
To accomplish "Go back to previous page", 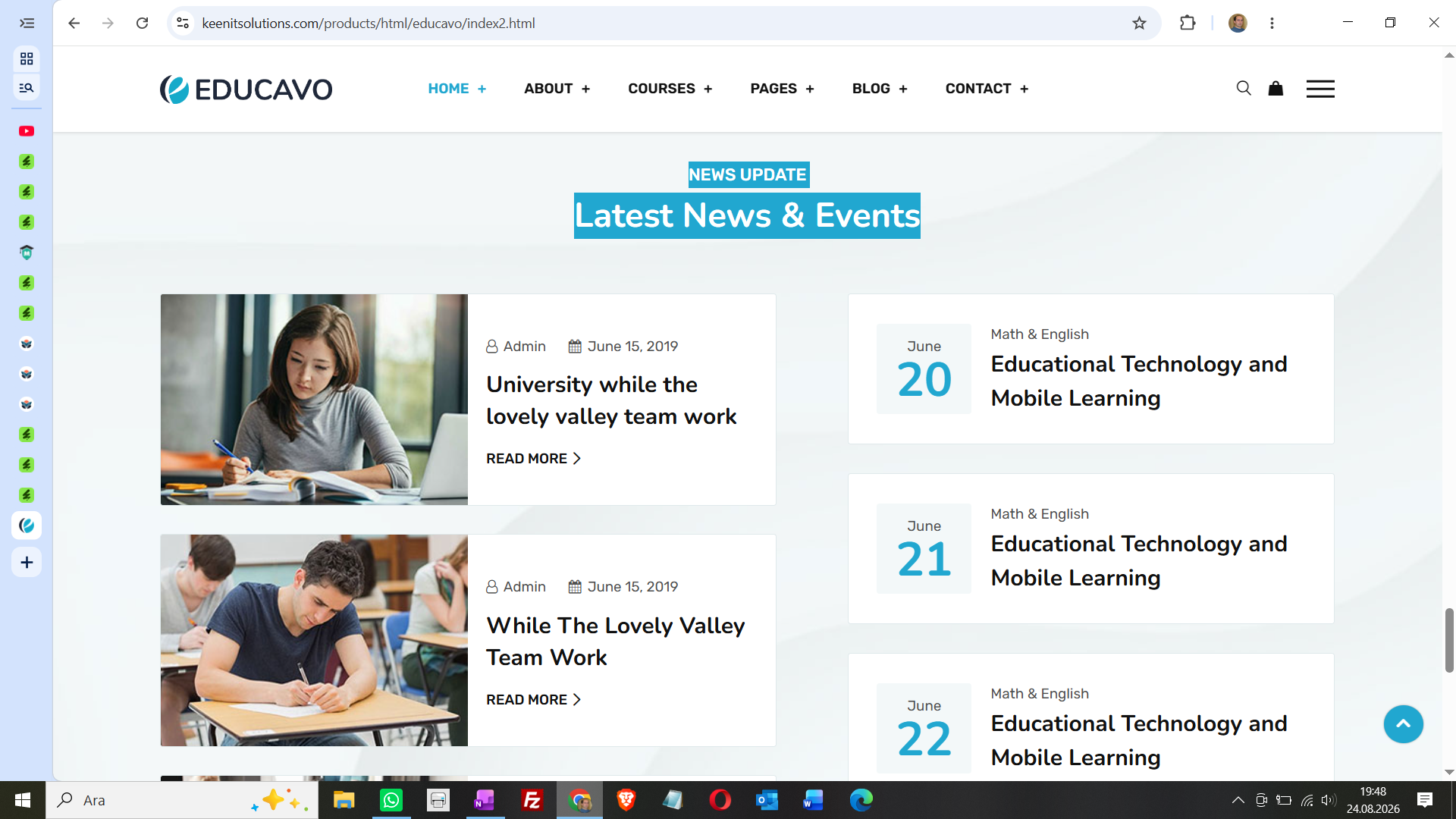I will 74,23.
